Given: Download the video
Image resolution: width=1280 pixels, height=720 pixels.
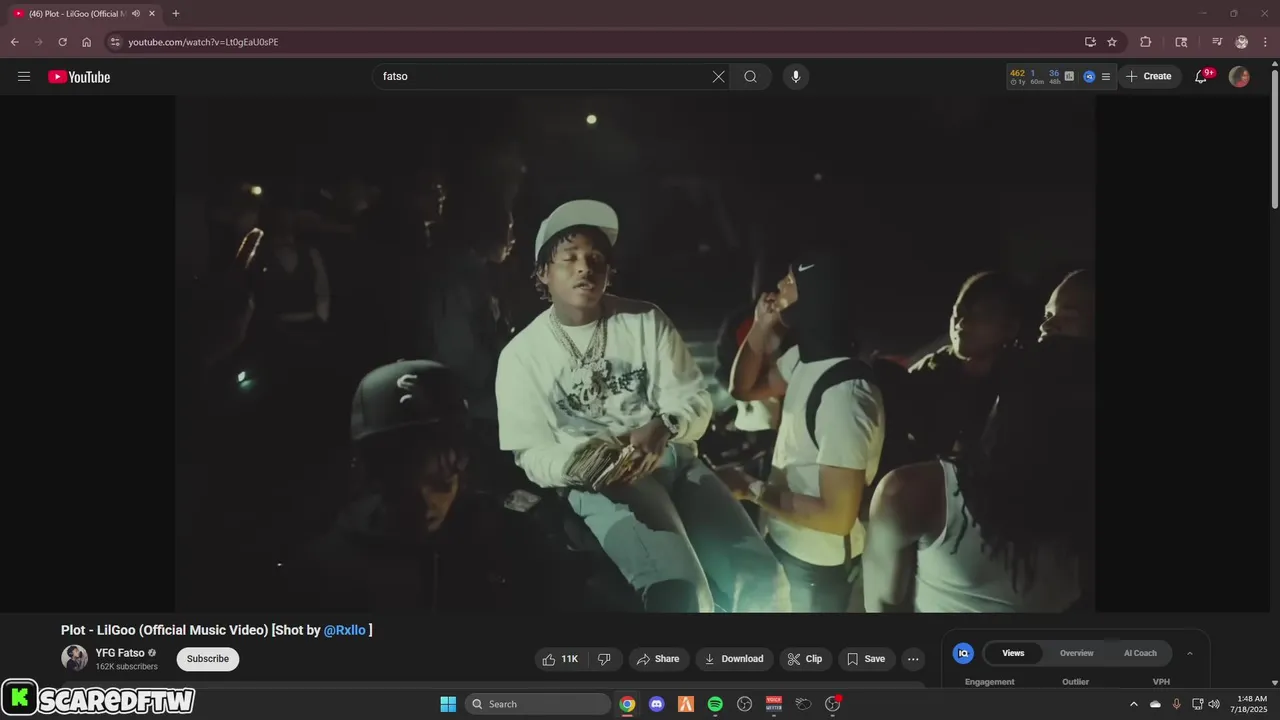Looking at the screenshot, I should click(734, 659).
